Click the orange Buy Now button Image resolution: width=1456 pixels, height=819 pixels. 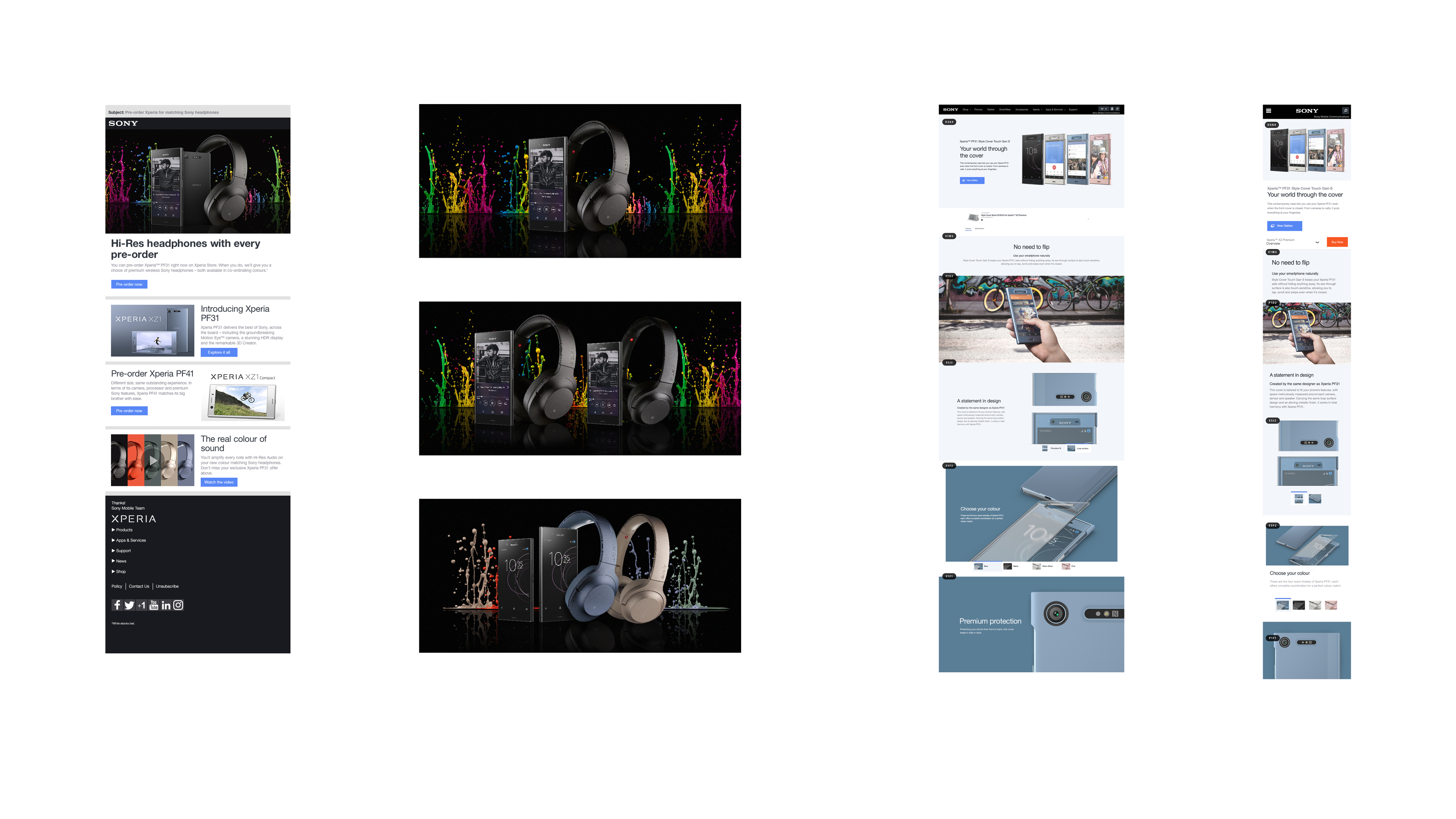[x=1337, y=242]
